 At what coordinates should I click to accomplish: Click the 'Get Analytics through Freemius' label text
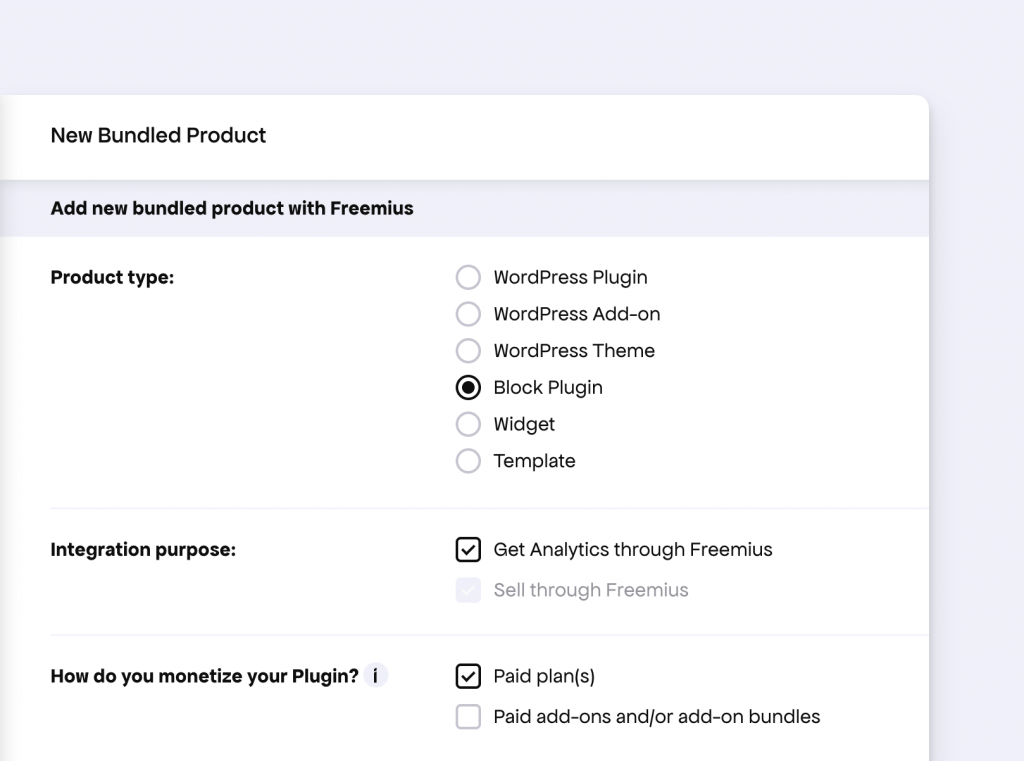tap(633, 550)
